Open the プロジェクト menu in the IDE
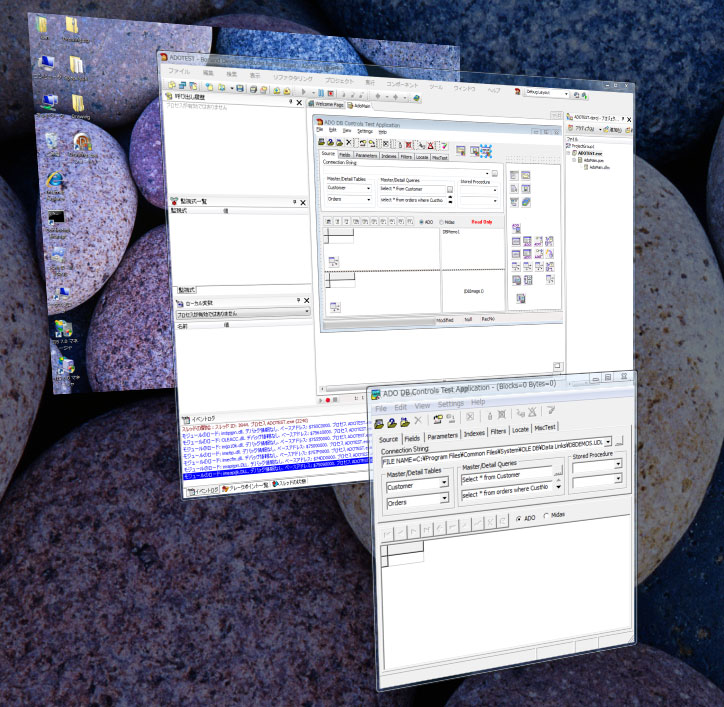This screenshot has width=724, height=707. [x=339, y=80]
